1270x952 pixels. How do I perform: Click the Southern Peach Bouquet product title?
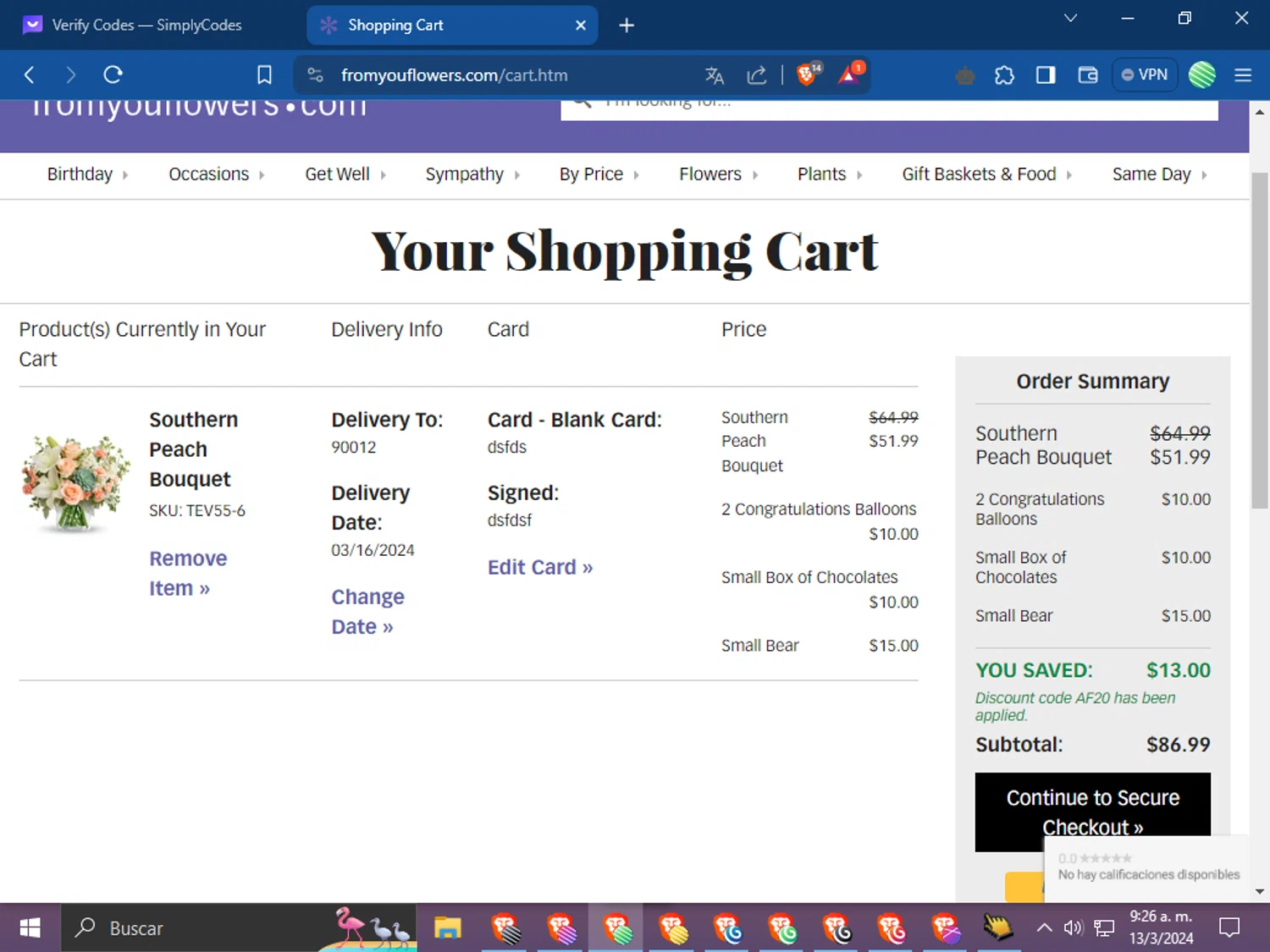pos(194,449)
